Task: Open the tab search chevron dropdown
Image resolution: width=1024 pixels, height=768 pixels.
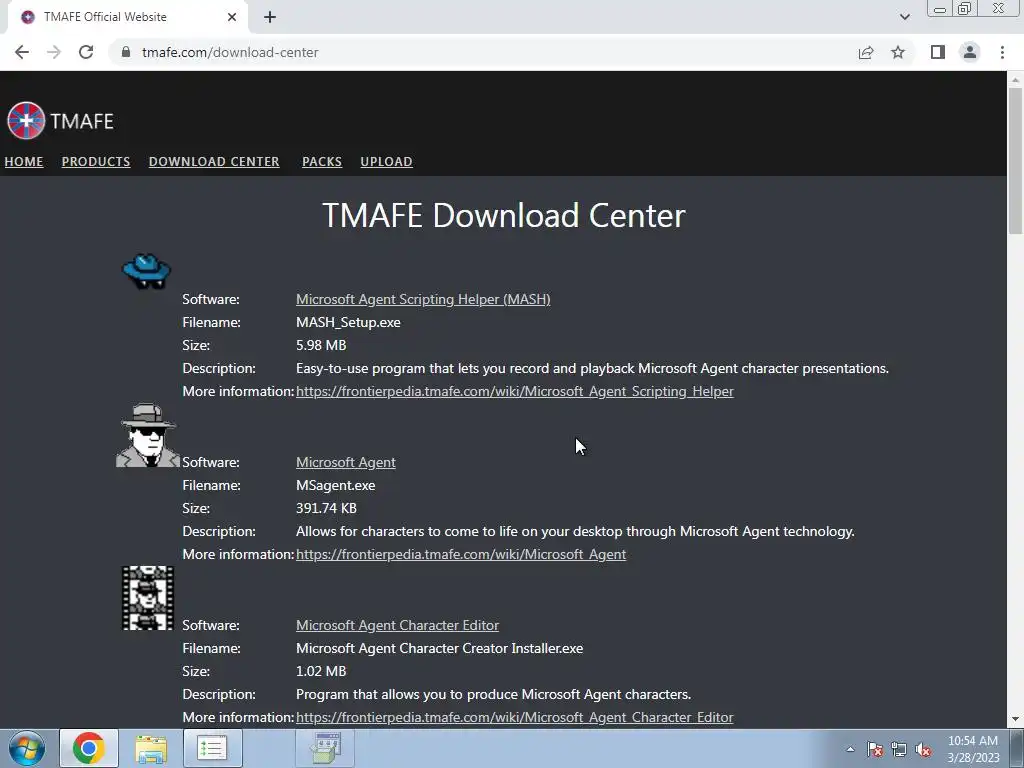Action: point(904,17)
